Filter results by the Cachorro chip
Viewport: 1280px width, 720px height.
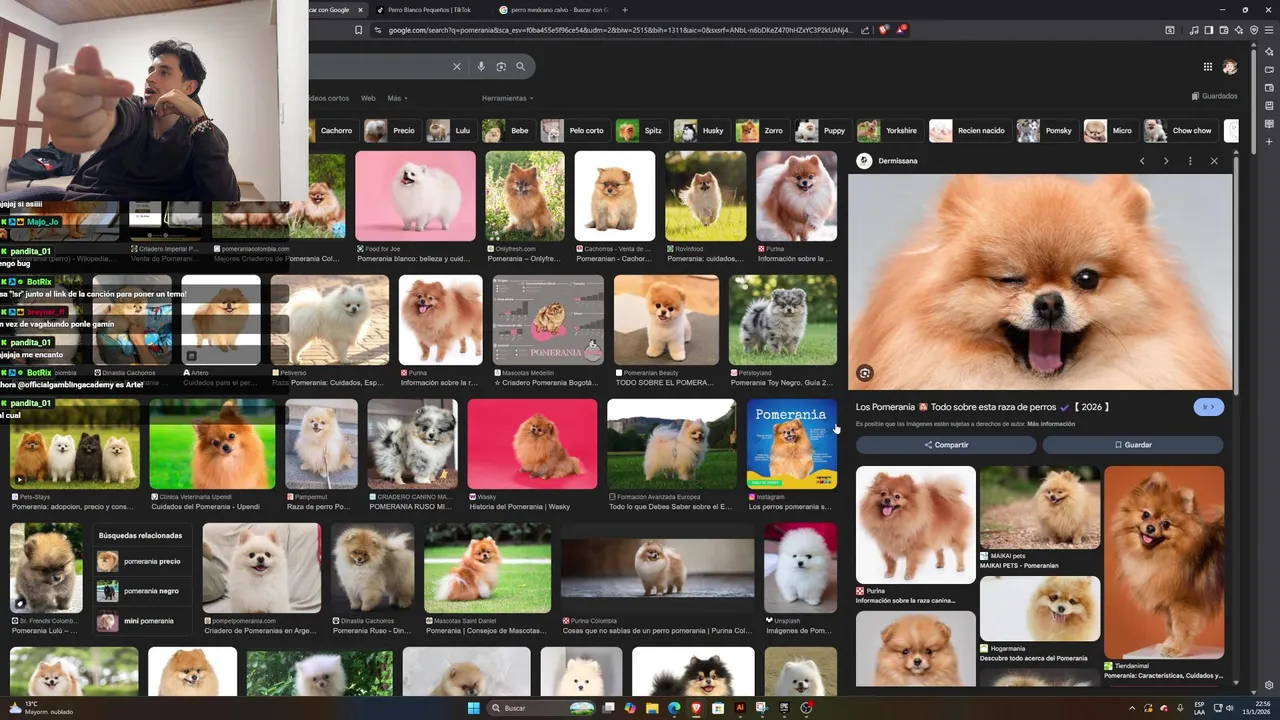point(336,130)
